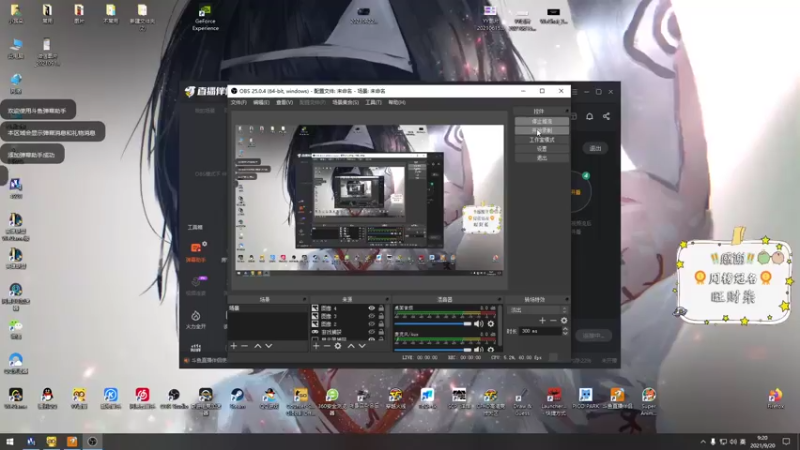
Task: Decrease transition duration with down arrow
Action: (565, 333)
